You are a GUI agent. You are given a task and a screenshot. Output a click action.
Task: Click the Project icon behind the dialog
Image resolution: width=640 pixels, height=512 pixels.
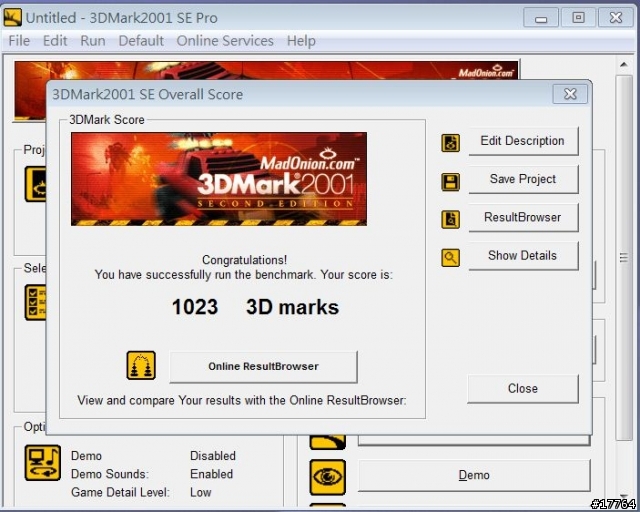pyautogui.click(x=36, y=184)
